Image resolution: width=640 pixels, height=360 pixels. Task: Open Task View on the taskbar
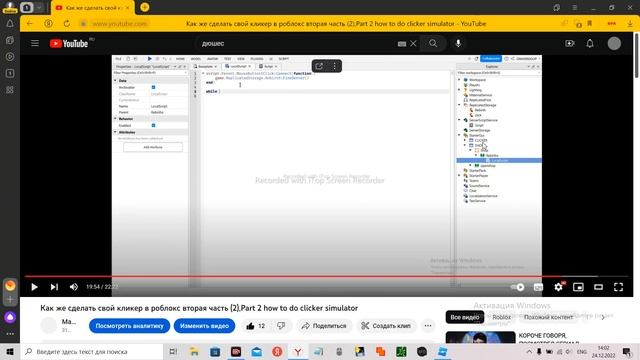click(173, 351)
